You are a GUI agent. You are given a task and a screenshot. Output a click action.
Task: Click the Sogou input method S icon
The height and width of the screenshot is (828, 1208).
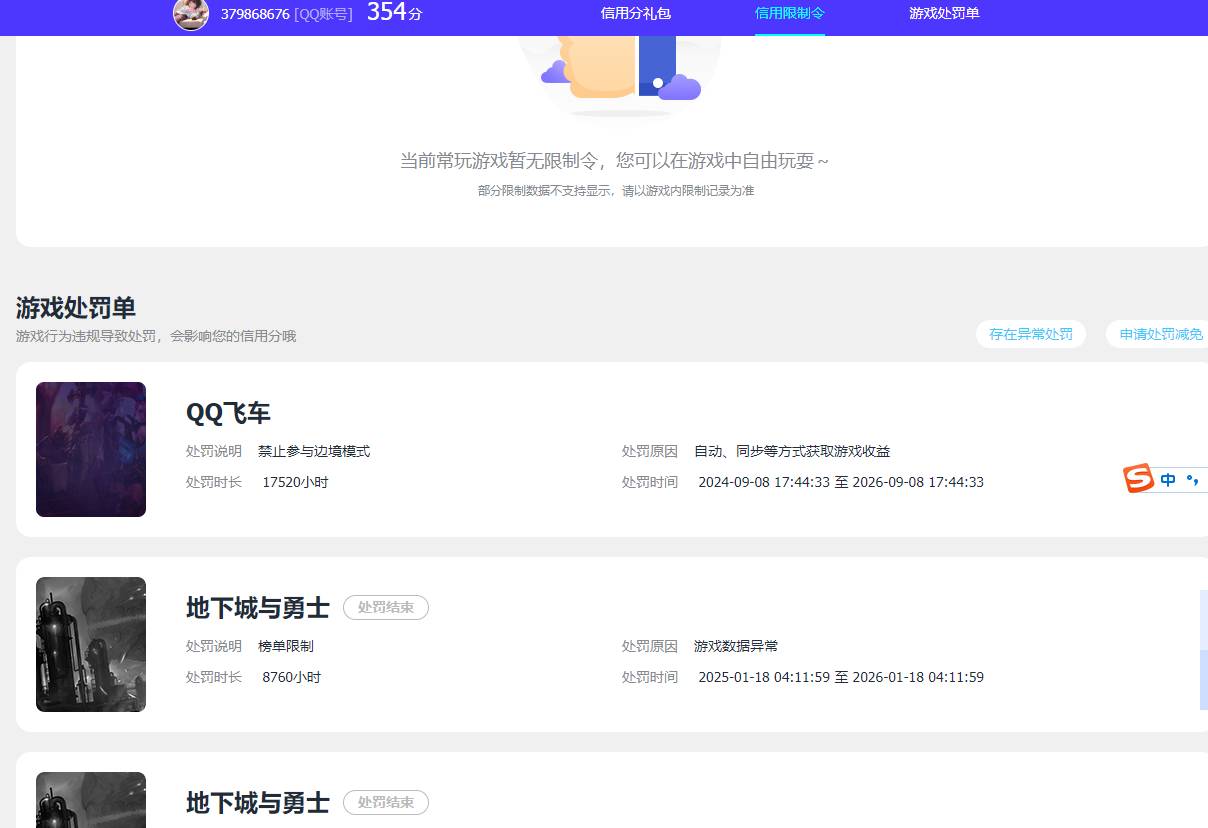tap(1139, 479)
